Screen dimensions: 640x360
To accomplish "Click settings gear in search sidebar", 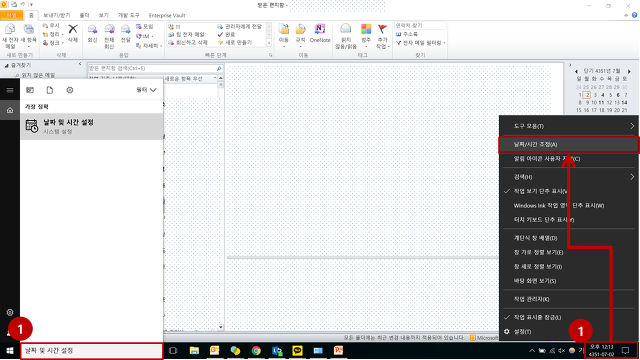I will click(x=10, y=313).
